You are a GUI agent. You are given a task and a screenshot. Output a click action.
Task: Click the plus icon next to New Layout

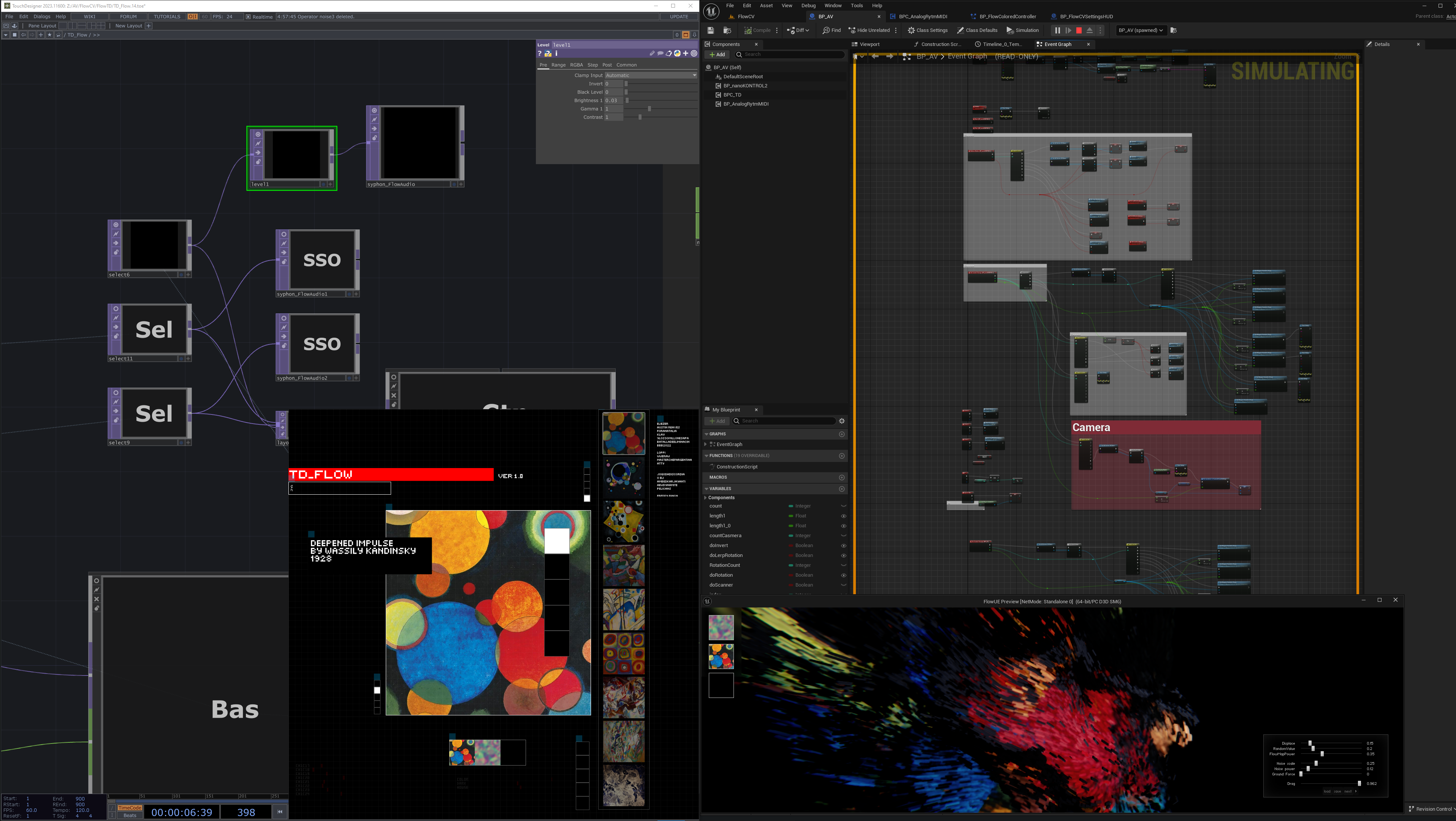point(149,26)
